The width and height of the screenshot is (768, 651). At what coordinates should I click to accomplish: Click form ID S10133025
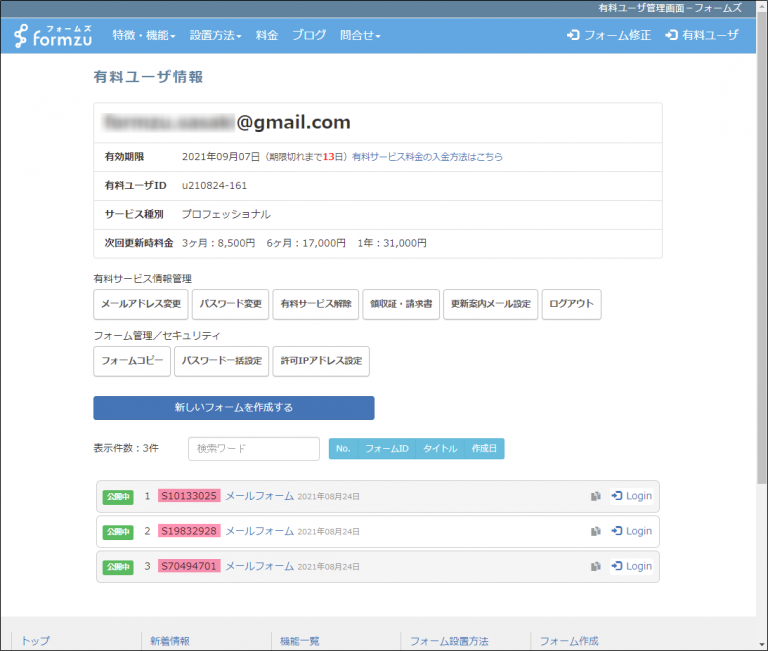coord(189,496)
